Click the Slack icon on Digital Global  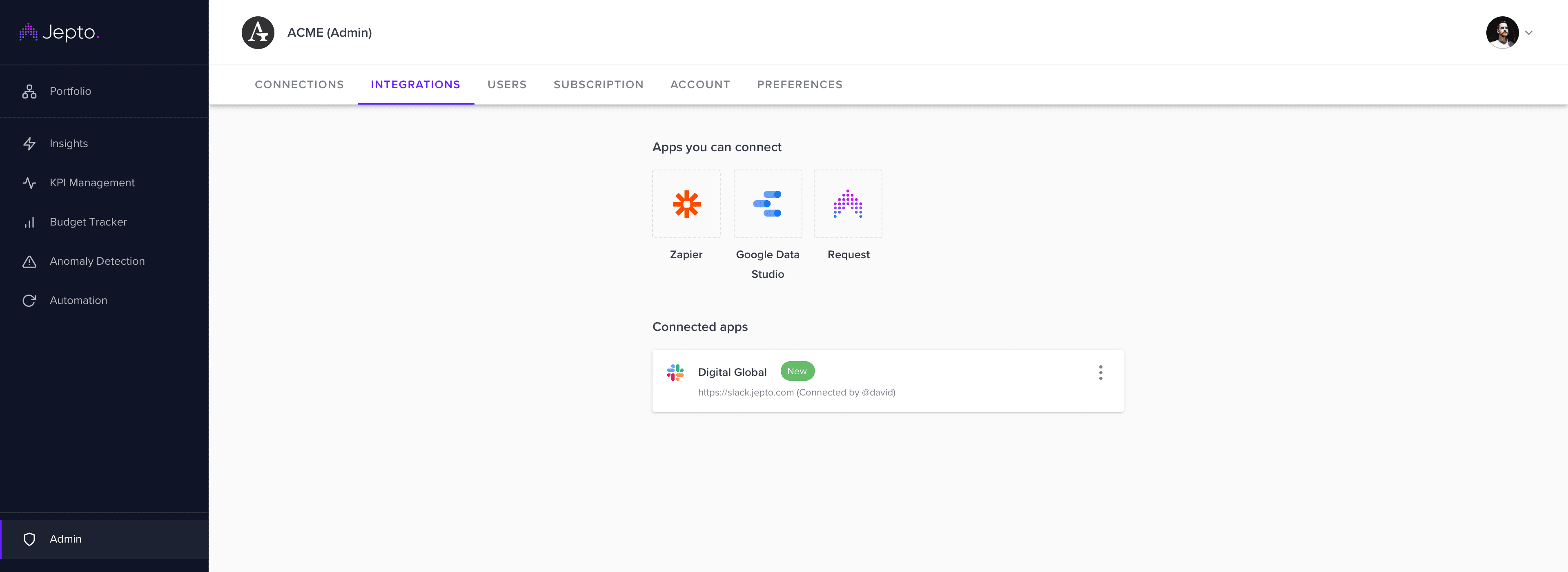coord(675,372)
